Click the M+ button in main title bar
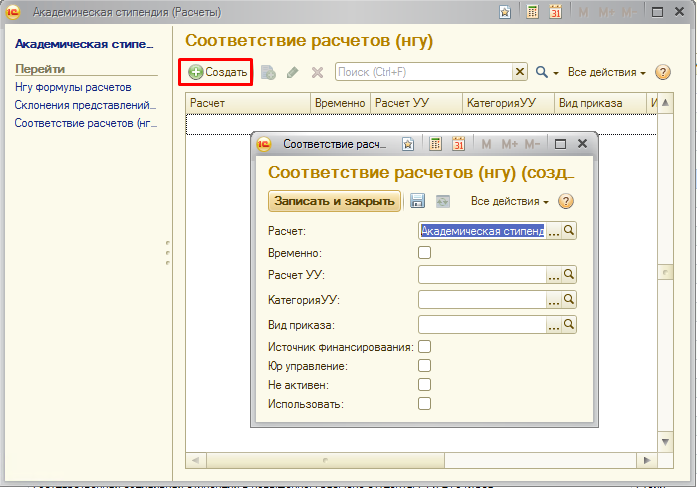Image resolution: width=697 pixels, height=488 pixels. [x=606, y=12]
